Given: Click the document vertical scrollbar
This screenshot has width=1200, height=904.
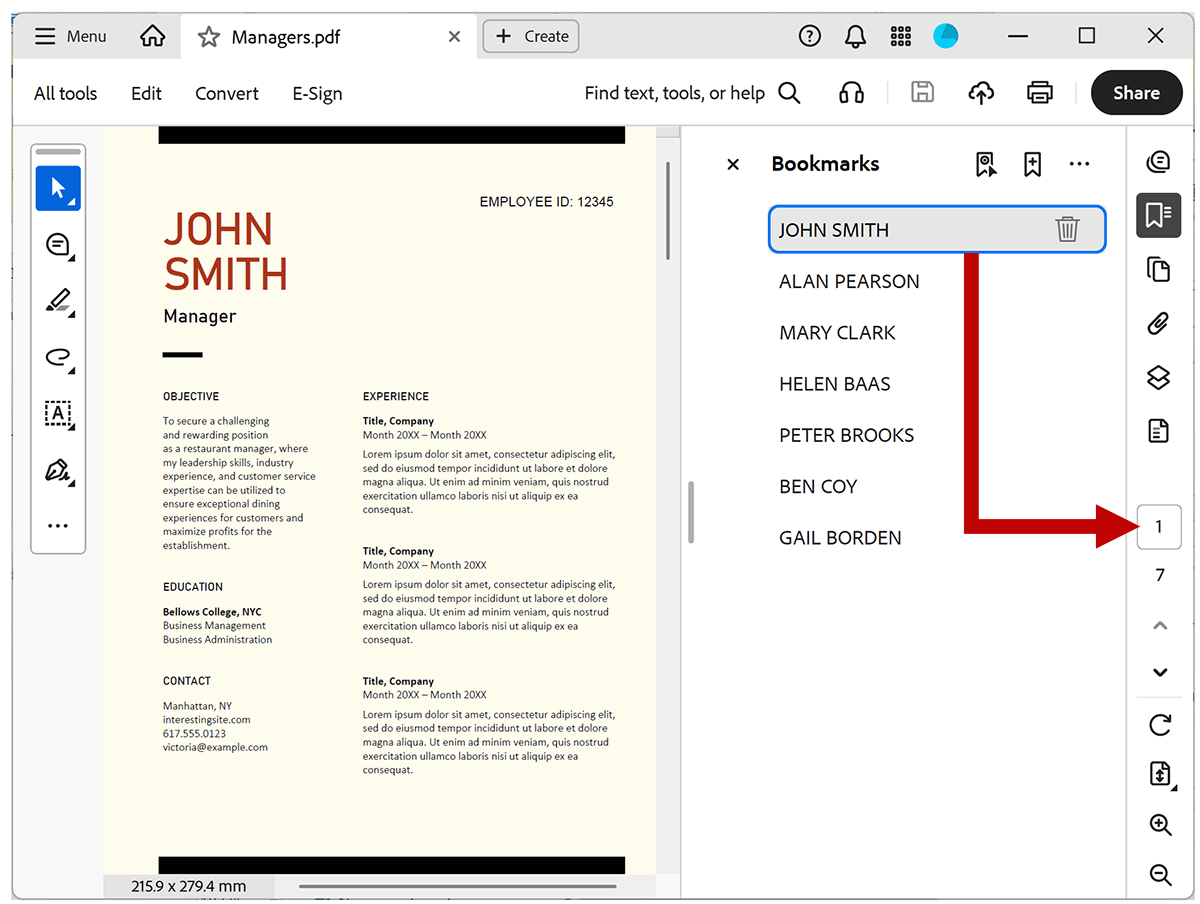Looking at the screenshot, I should 669,210.
